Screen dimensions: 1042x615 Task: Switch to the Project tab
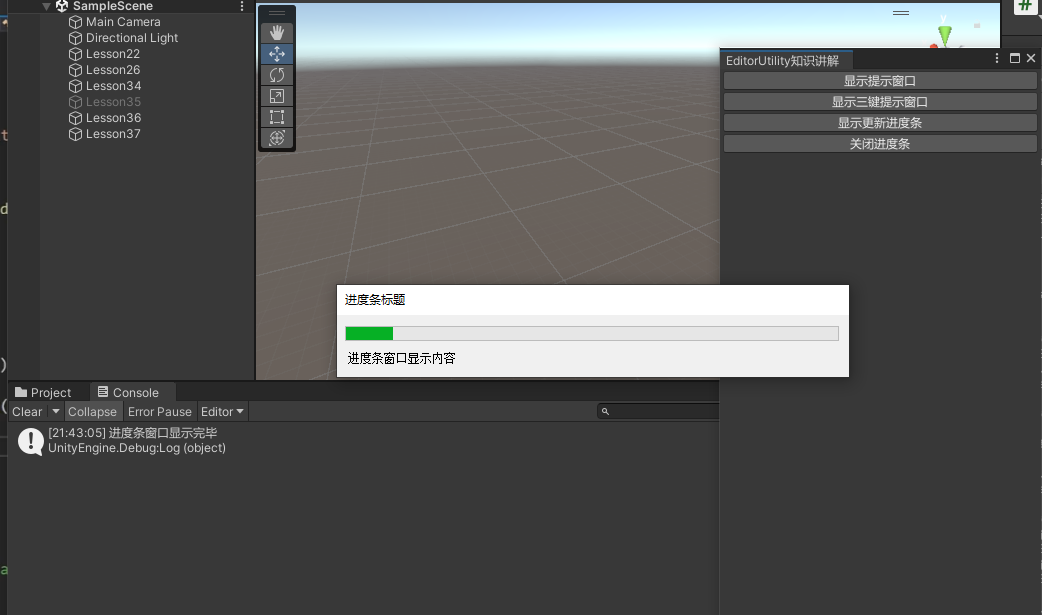(43, 393)
